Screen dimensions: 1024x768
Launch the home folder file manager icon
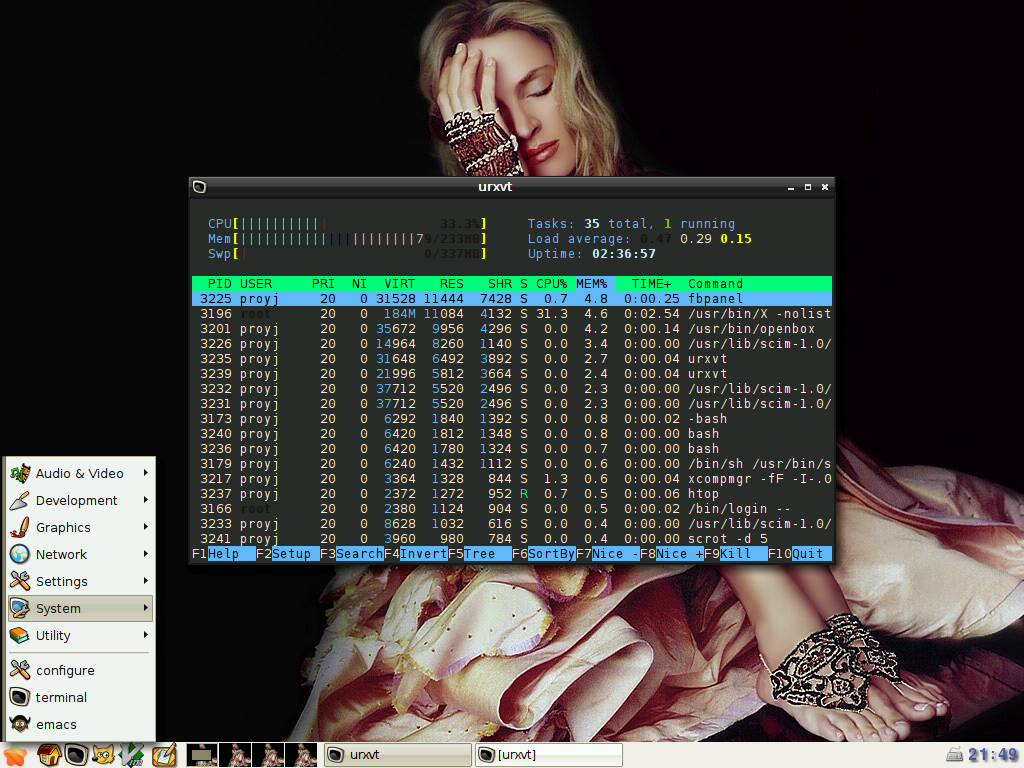[x=48, y=755]
